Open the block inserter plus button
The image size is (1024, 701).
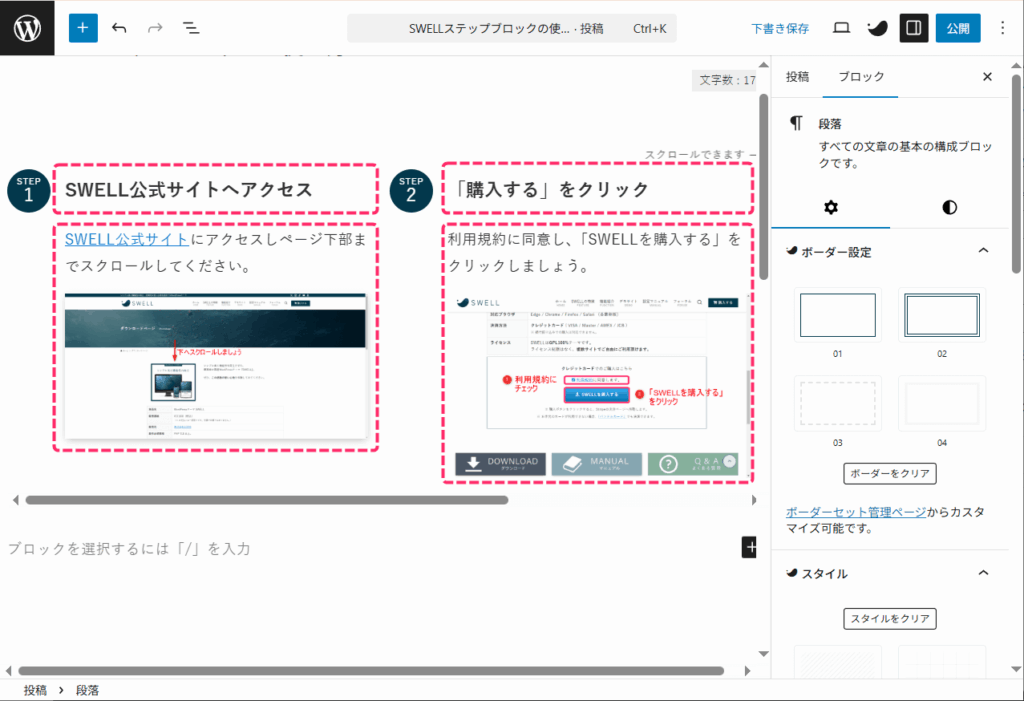pos(84,28)
